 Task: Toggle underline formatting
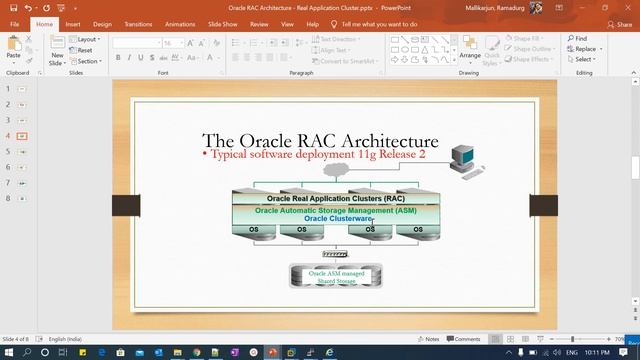(140, 58)
